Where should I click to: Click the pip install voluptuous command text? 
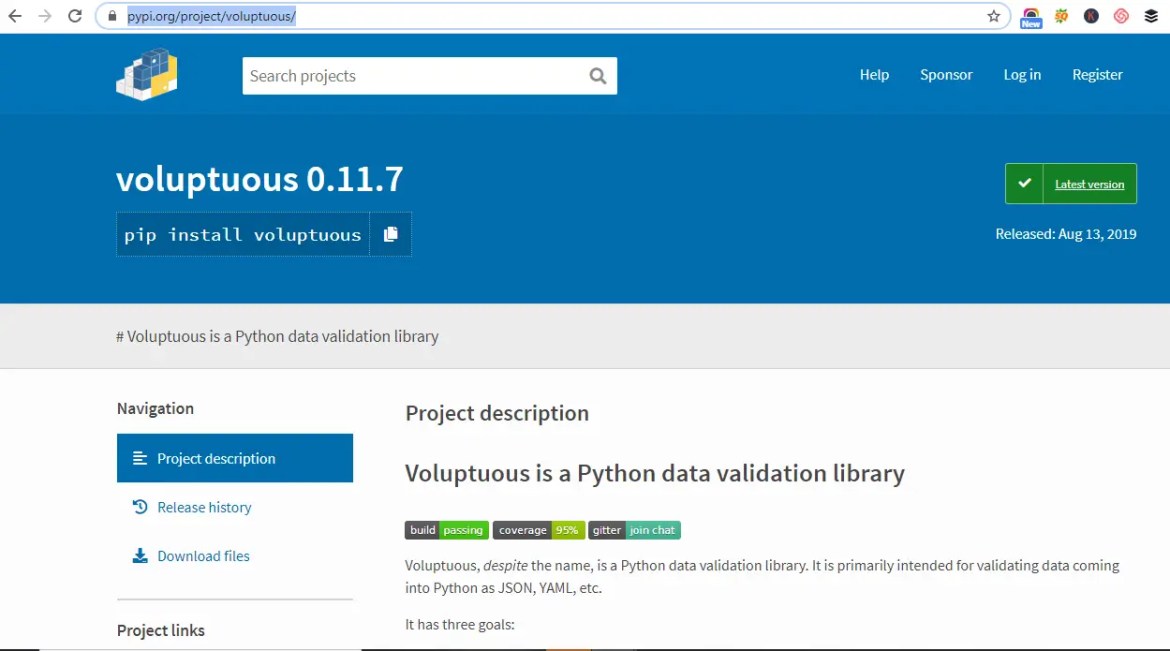coord(243,234)
